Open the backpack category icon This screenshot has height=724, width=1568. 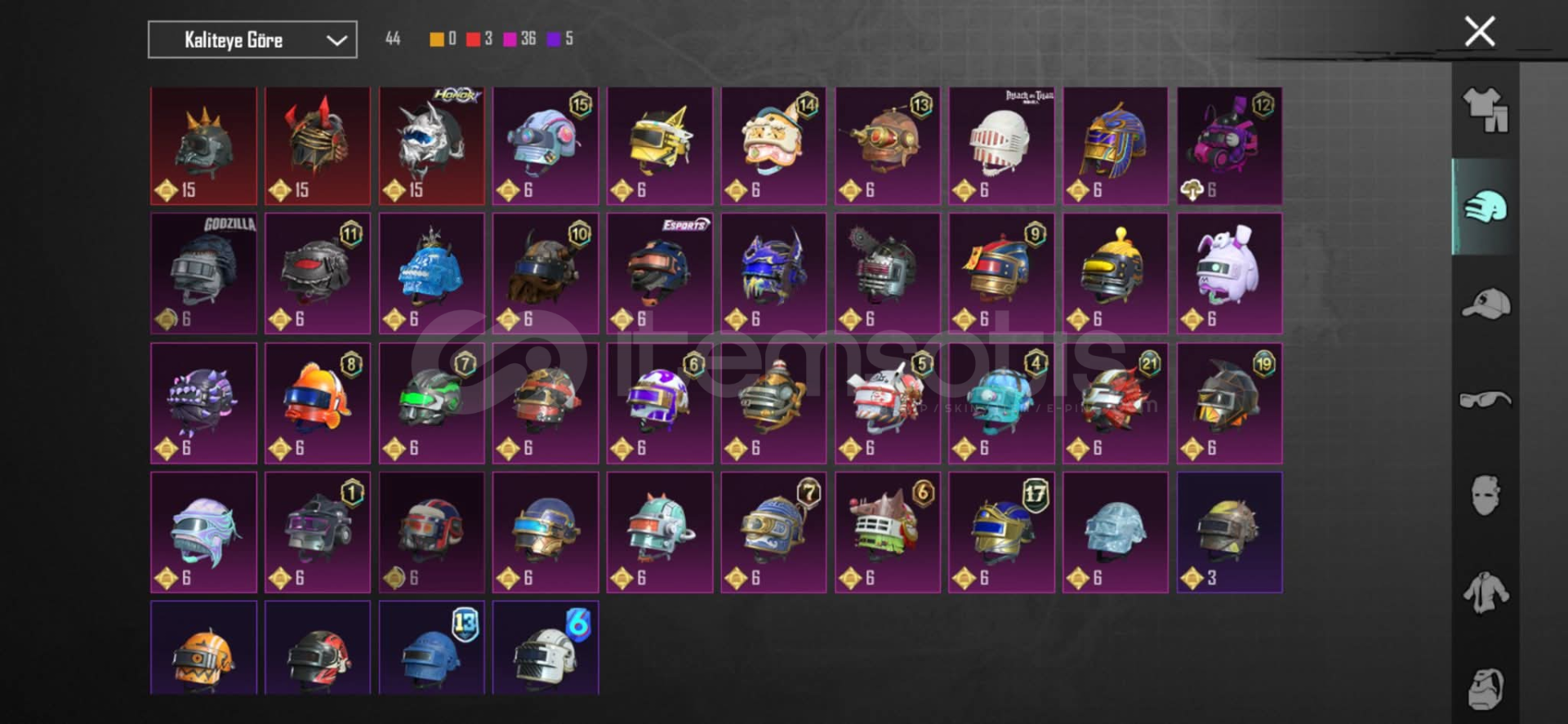click(1486, 689)
